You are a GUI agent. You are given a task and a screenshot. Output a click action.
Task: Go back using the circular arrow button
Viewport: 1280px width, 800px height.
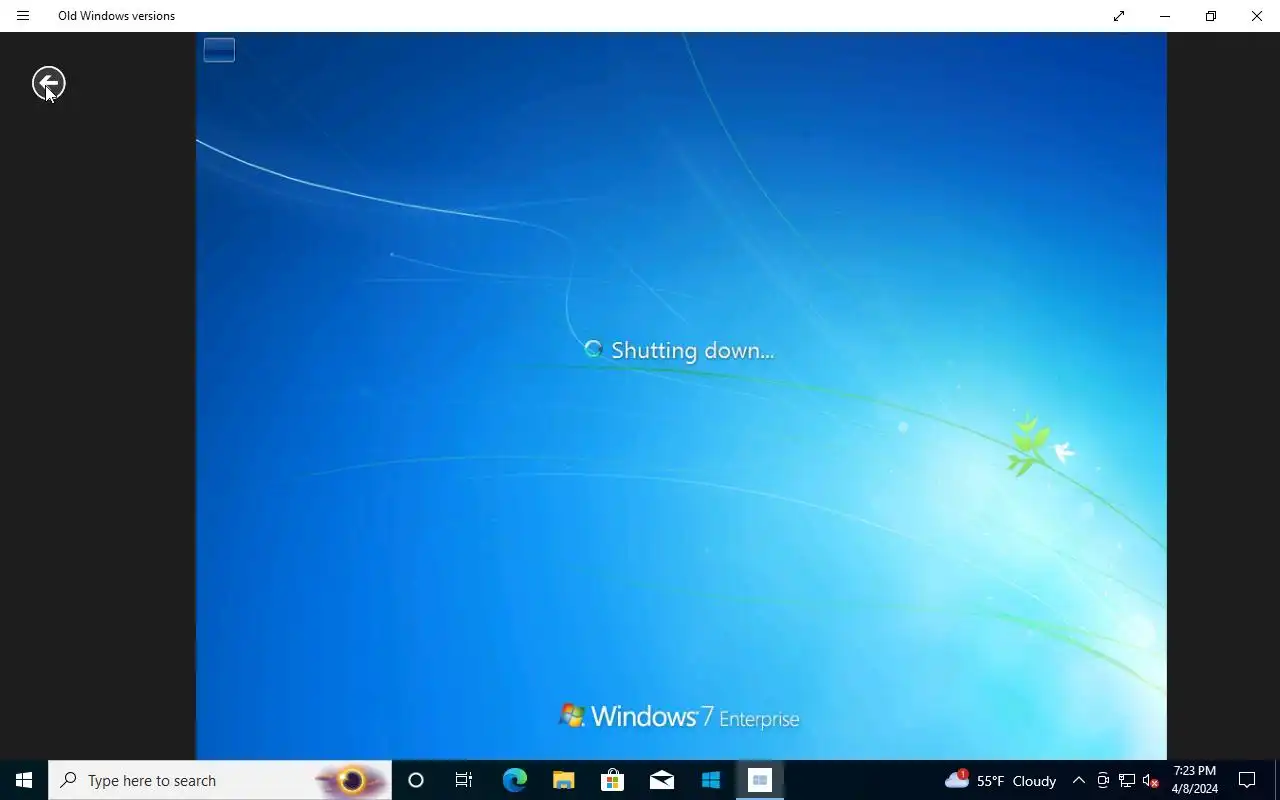(48, 84)
